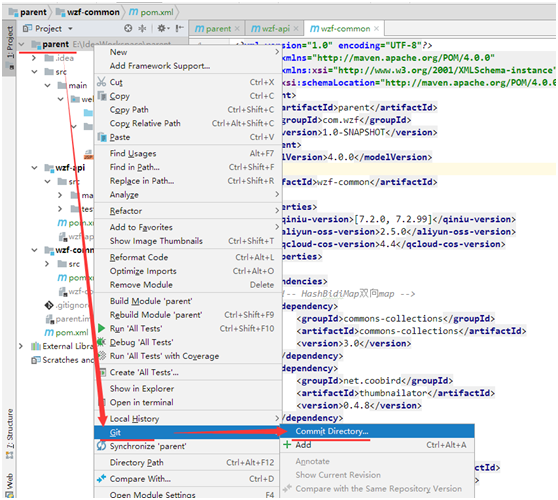This screenshot has width=558, height=500.
Task: Collapse the main folder
Action: (x=47, y=85)
